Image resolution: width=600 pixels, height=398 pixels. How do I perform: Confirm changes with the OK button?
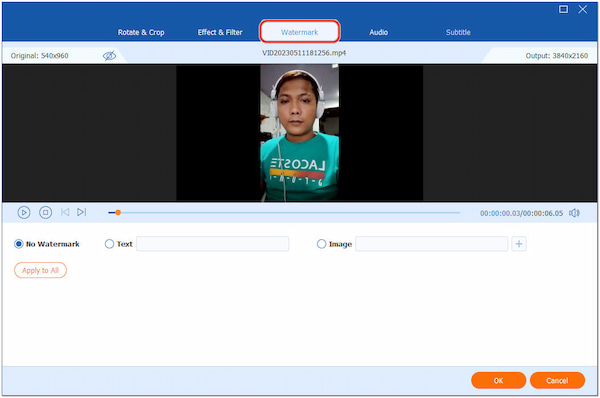498,380
